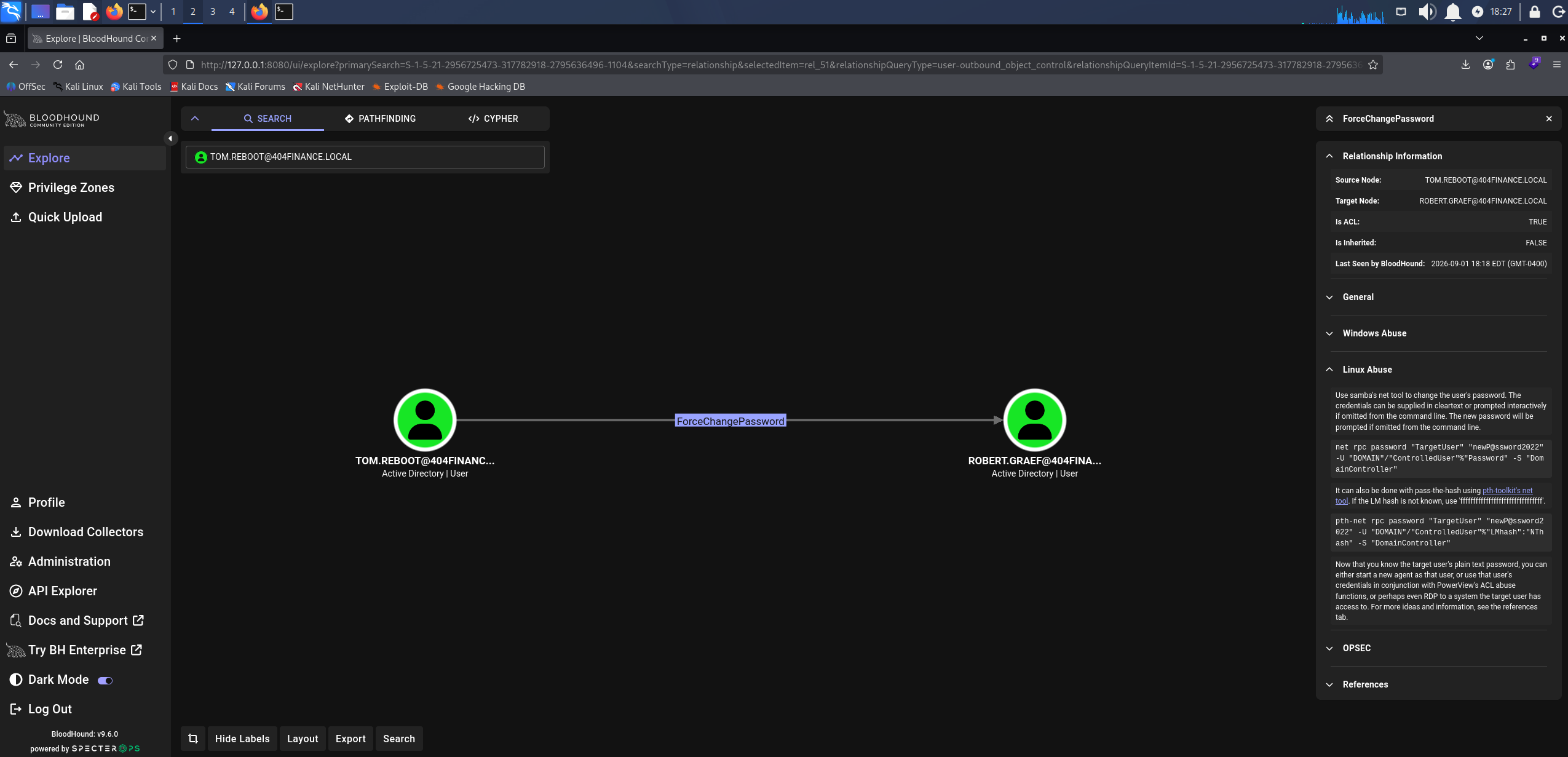Open the Profile page
The height and width of the screenshot is (757, 1568).
[84, 502]
